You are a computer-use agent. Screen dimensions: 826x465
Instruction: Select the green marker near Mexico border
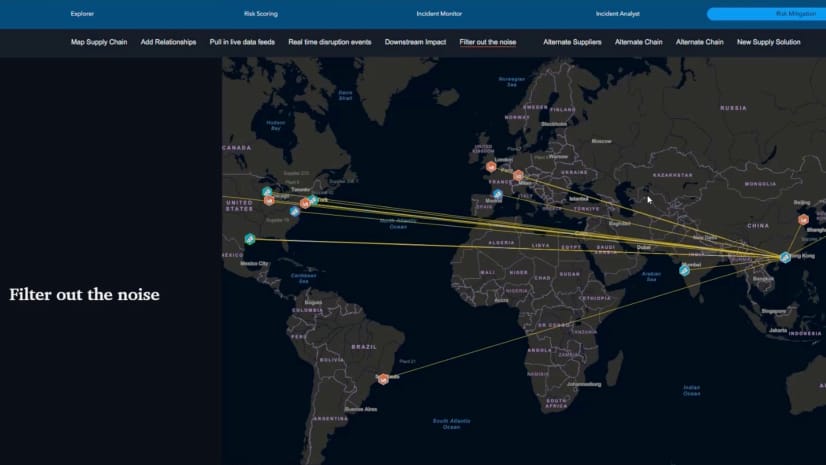250,239
